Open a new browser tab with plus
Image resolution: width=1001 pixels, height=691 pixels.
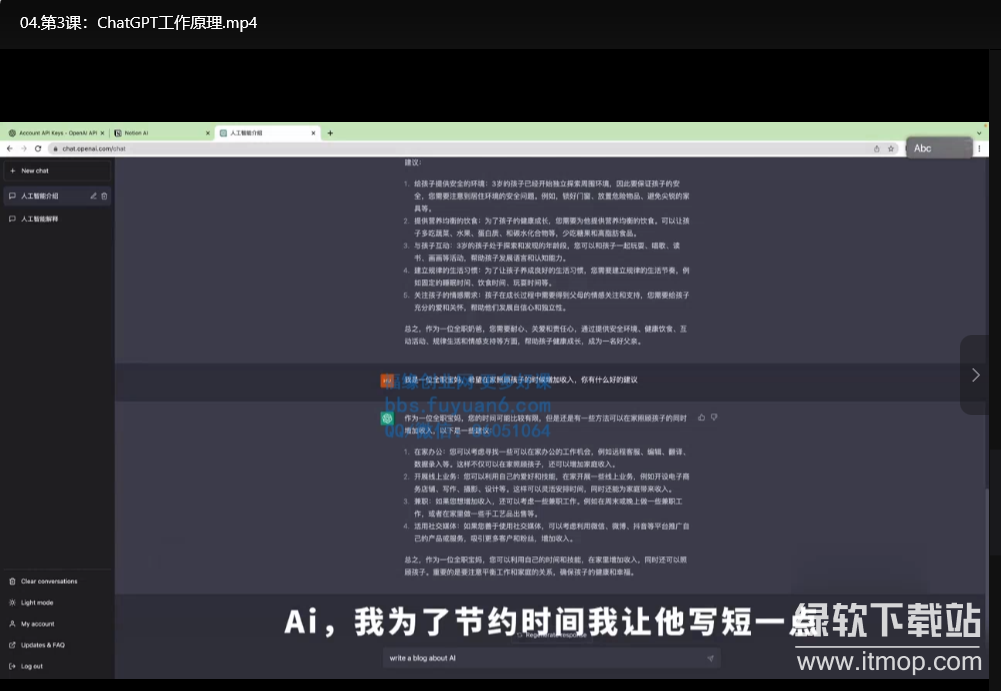click(330, 133)
